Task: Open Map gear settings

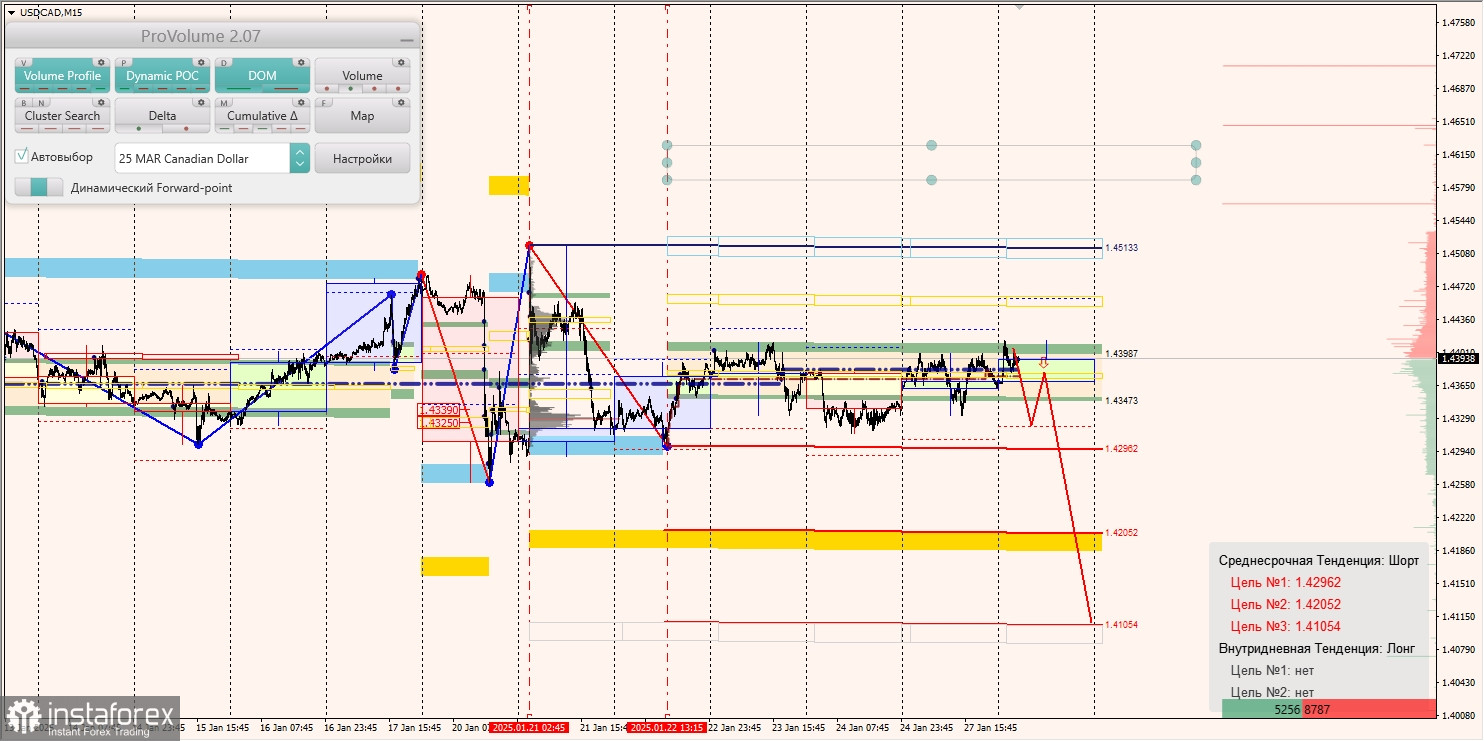Action: click(401, 102)
